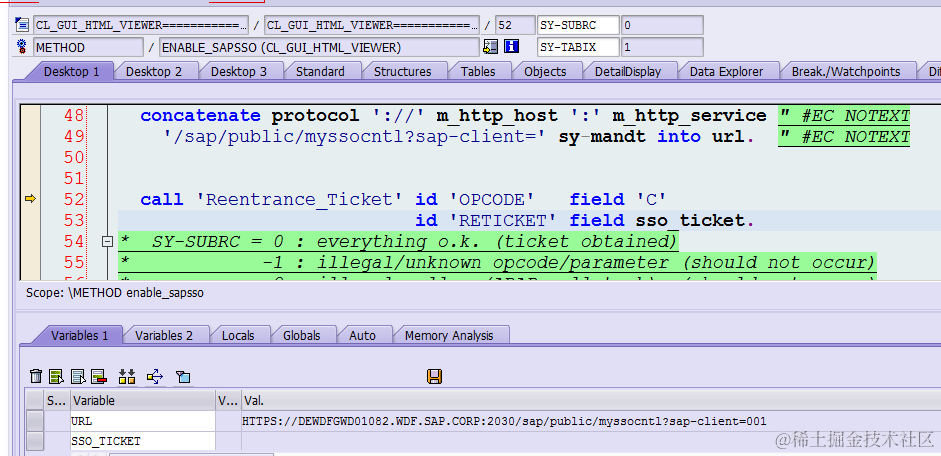Click the Val. column header
The height and width of the screenshot is (456, 941).
pos(591,400)
